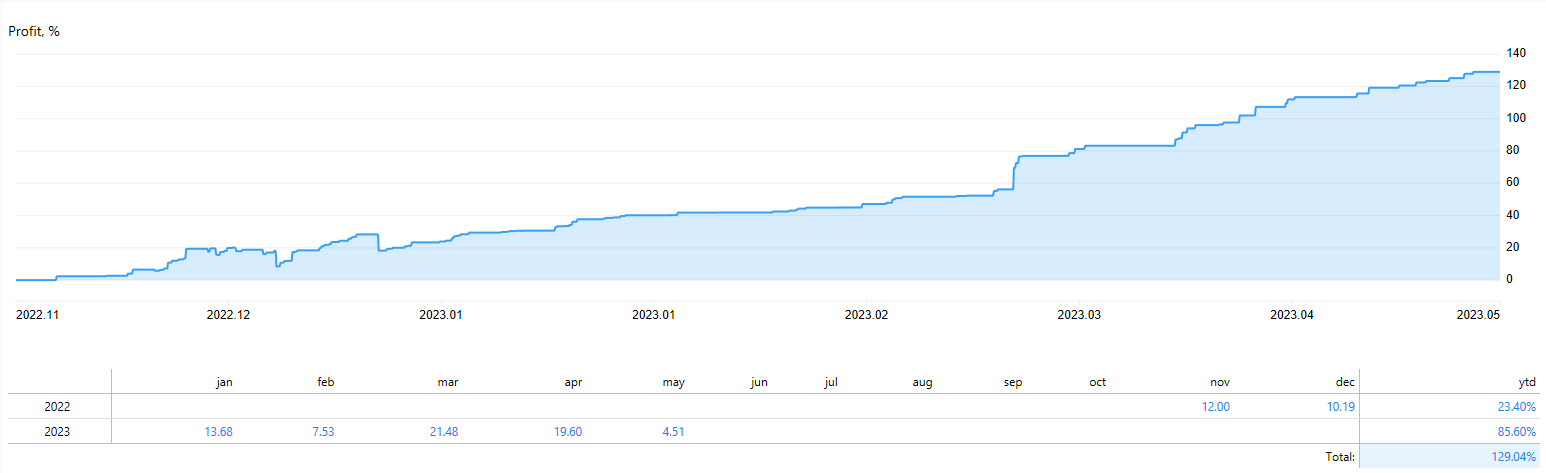This screenshot has width=1546, height=473.
Task: Click the 'ytd' column header
Action: (x=1525, y=382)
